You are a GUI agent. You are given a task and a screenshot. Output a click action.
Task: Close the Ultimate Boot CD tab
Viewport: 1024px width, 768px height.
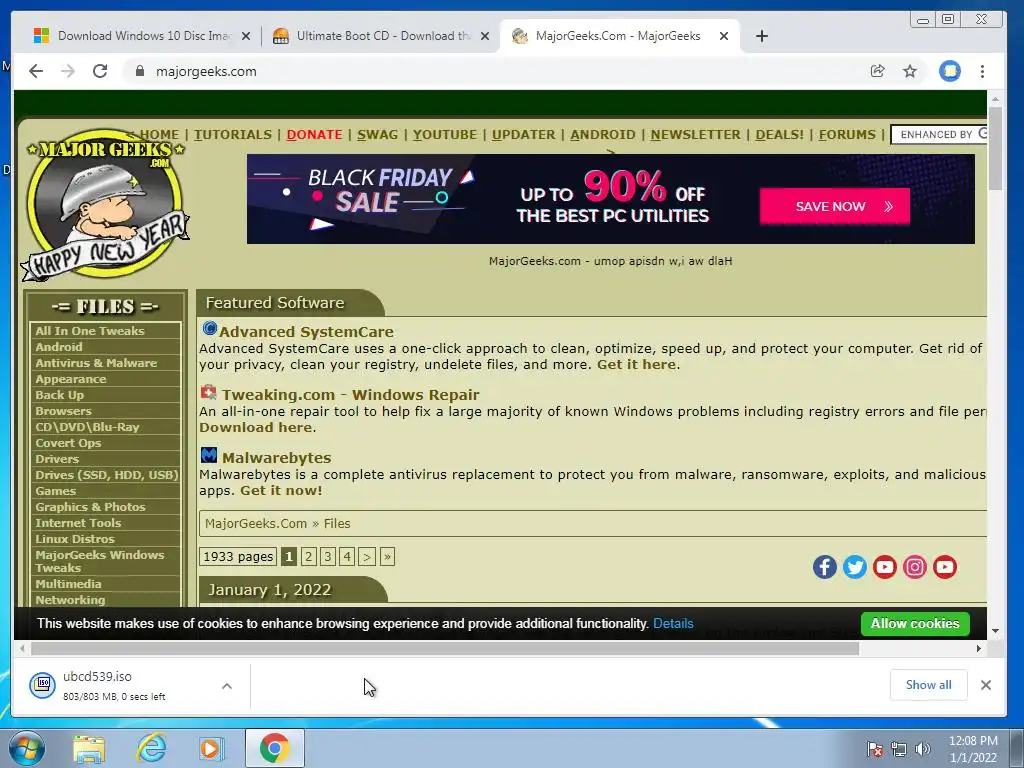(485, 37)
